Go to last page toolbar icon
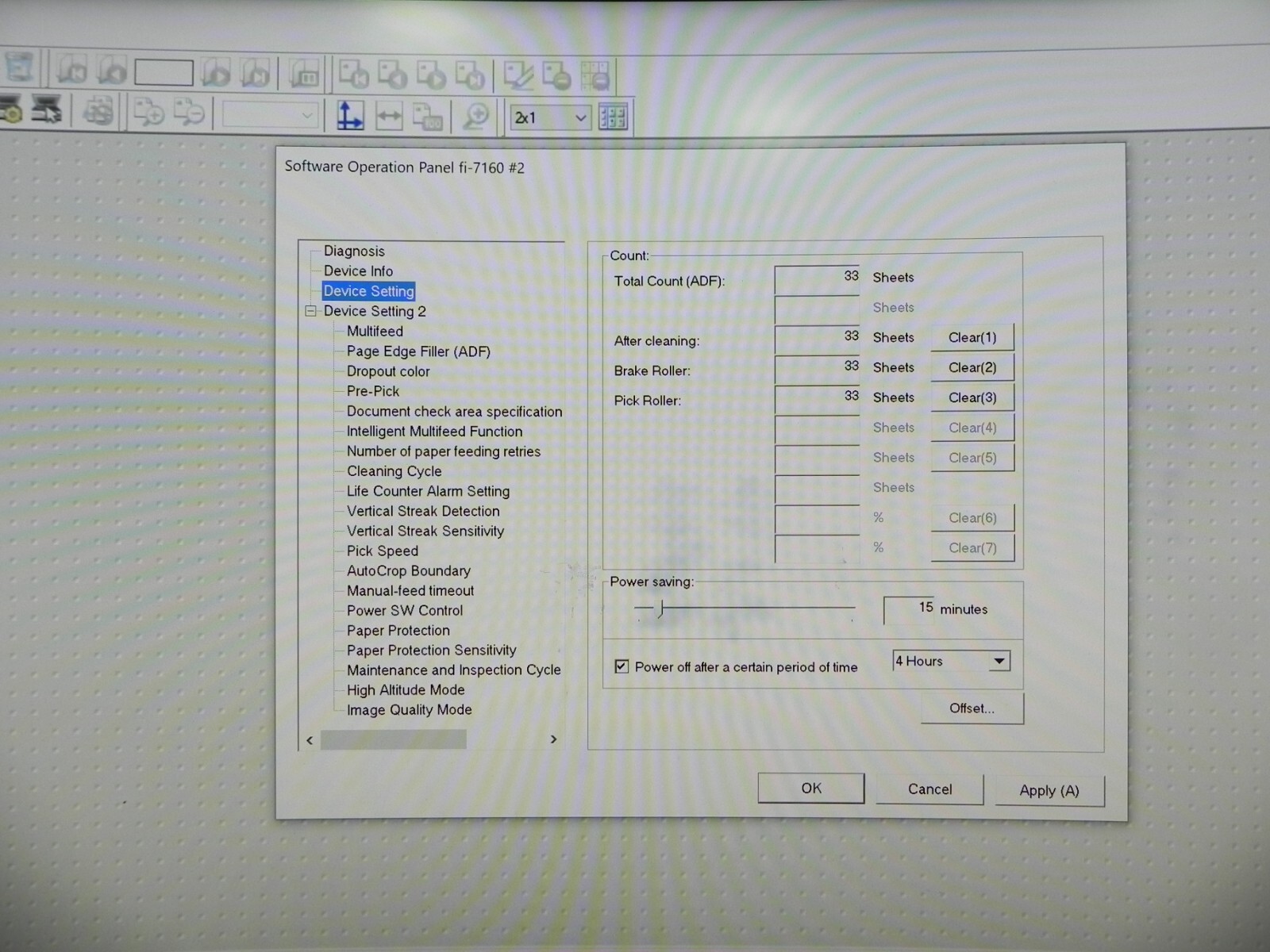The height and width of the screenshot is (952, 1270). [x=255, y=73]
